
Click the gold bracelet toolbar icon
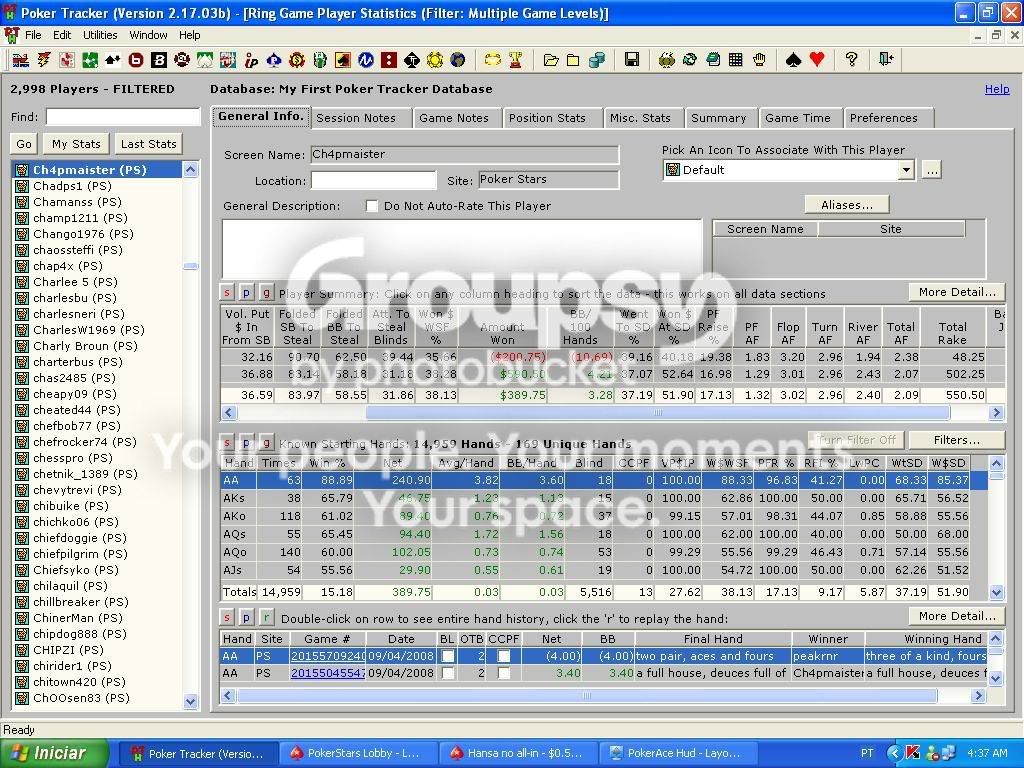click(x=492, y=60)
